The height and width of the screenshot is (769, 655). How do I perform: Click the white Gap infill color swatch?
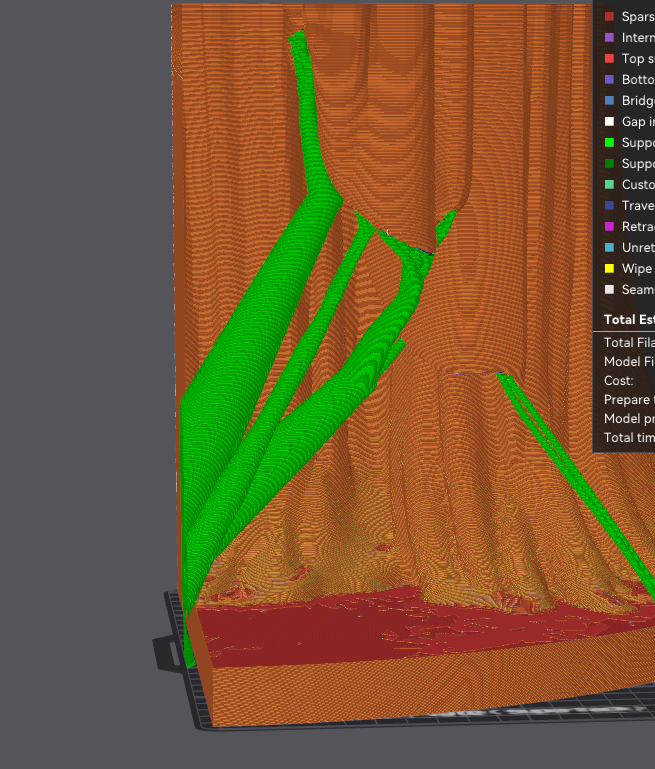[x=609, y=122]
